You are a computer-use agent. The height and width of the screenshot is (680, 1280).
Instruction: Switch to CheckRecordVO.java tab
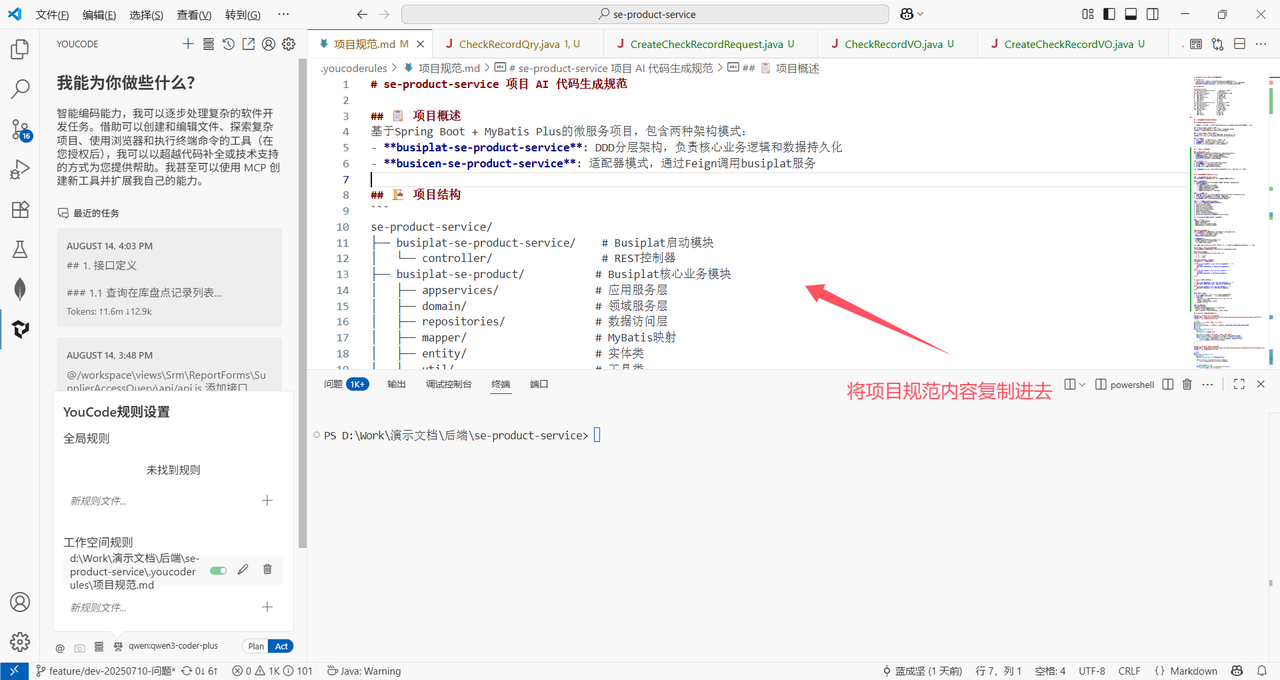pos(898,44)
